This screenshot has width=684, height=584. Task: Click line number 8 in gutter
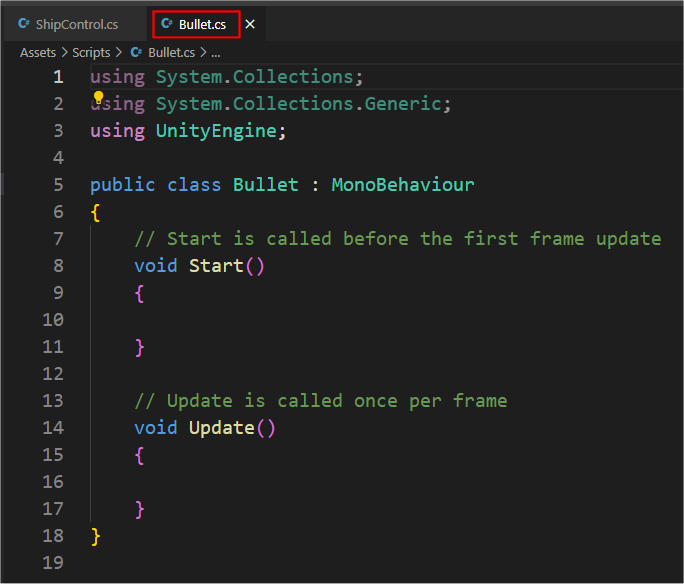(x=58, y=266)
